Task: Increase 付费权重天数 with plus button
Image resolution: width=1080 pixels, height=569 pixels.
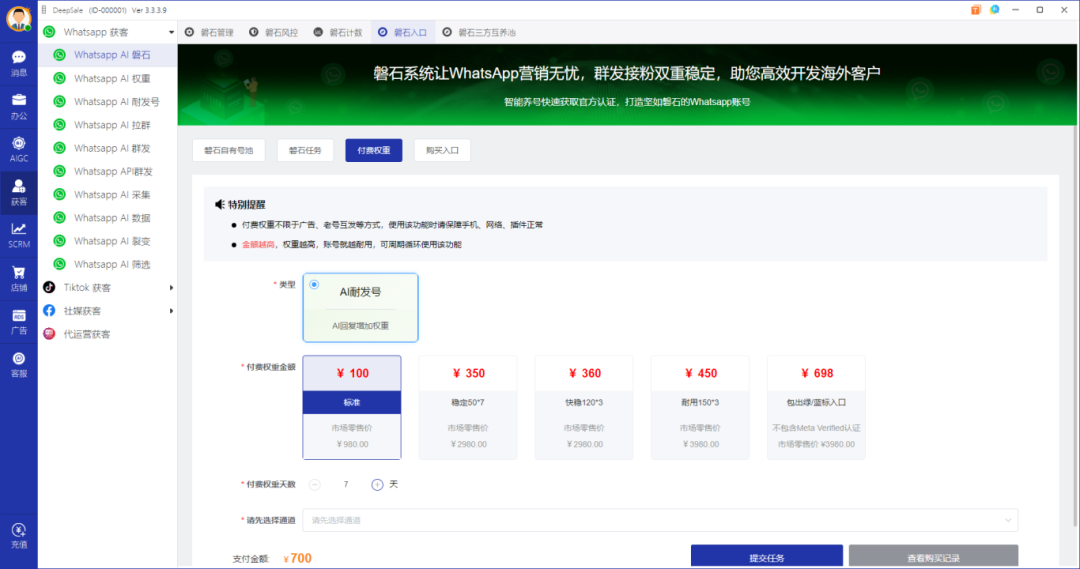Action: [377, 485]
